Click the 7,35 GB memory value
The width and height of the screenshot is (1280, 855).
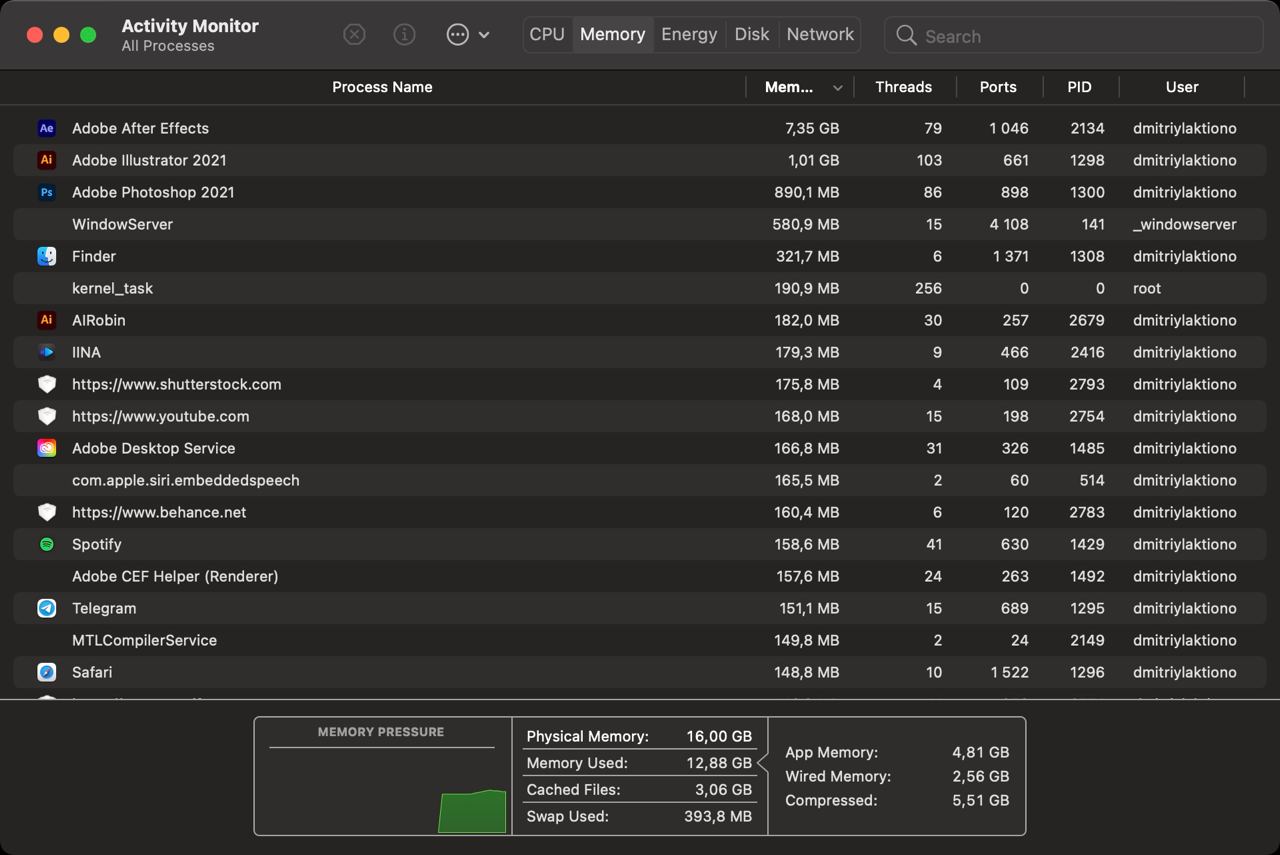point(812,128)
